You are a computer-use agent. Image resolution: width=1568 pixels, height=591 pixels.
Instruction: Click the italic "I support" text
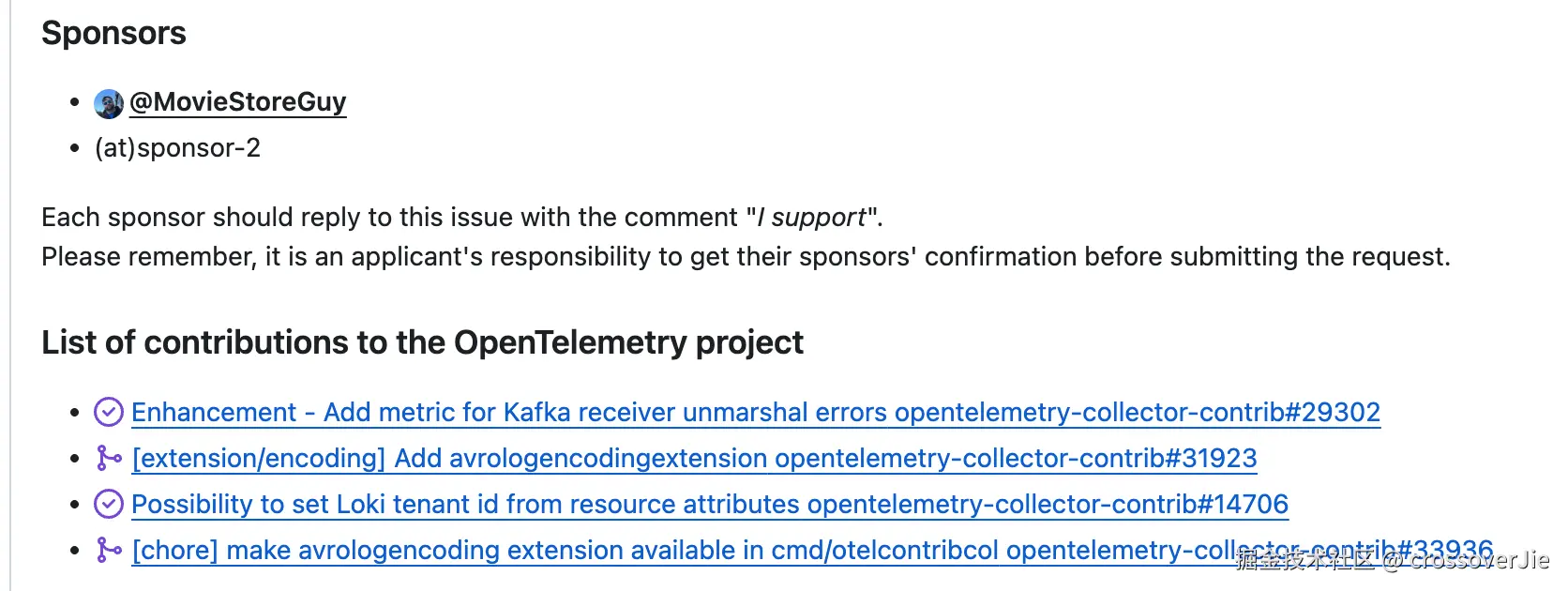click(813, 218)
